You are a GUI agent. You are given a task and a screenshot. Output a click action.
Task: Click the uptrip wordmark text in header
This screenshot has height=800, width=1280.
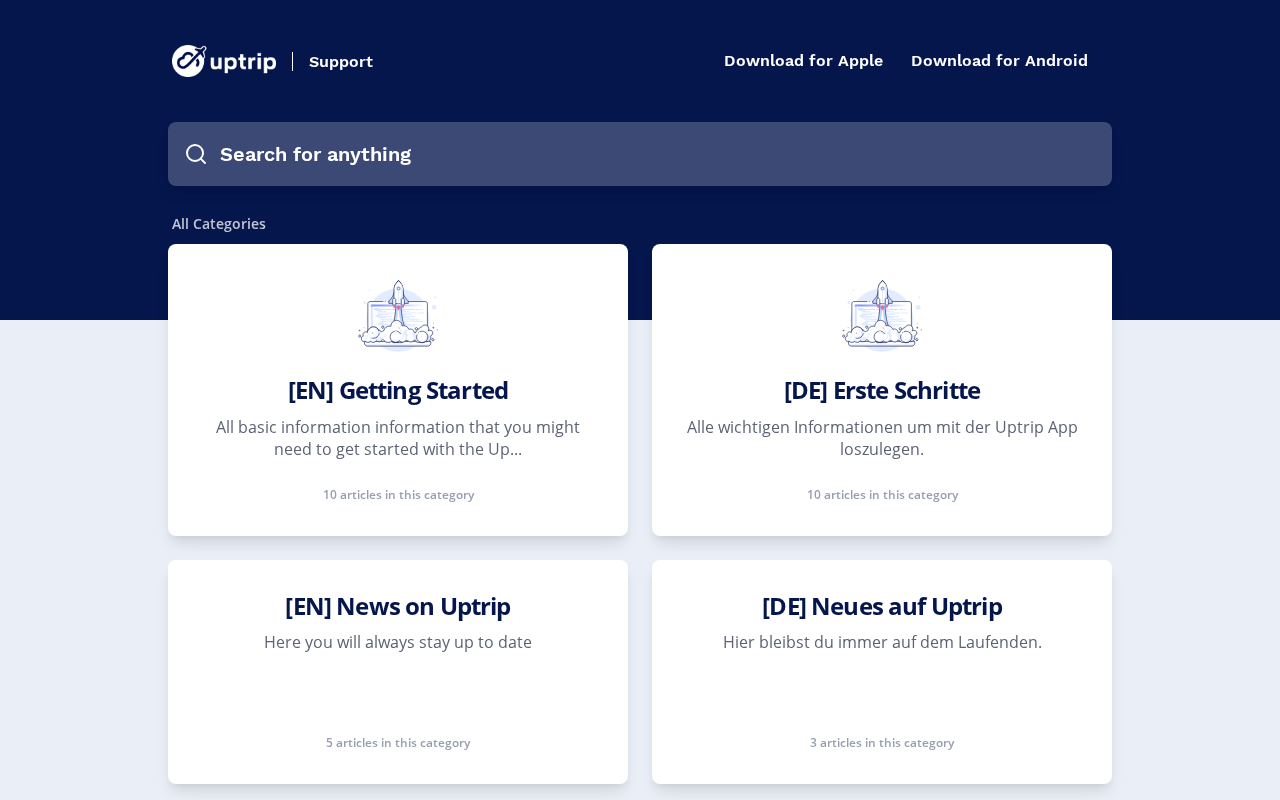pyautogui.click(x=244, y=62)
